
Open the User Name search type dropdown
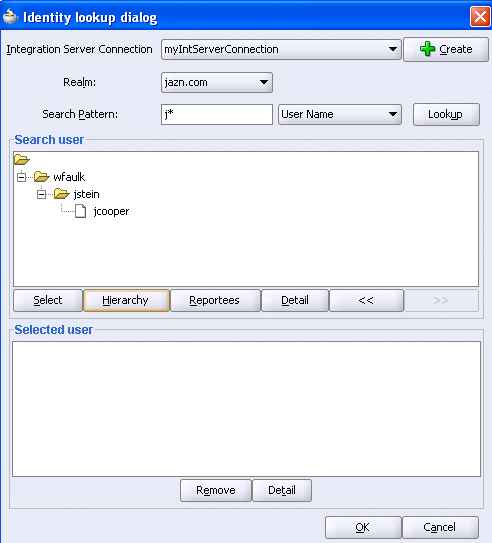point(340,115)
